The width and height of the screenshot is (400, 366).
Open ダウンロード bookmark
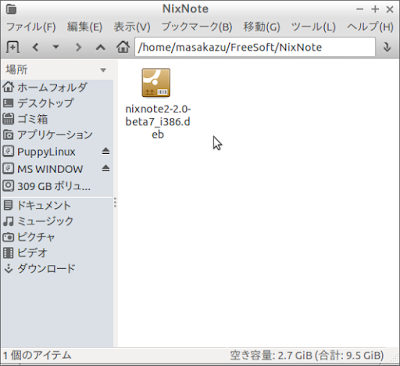click(x=57, y=269)
